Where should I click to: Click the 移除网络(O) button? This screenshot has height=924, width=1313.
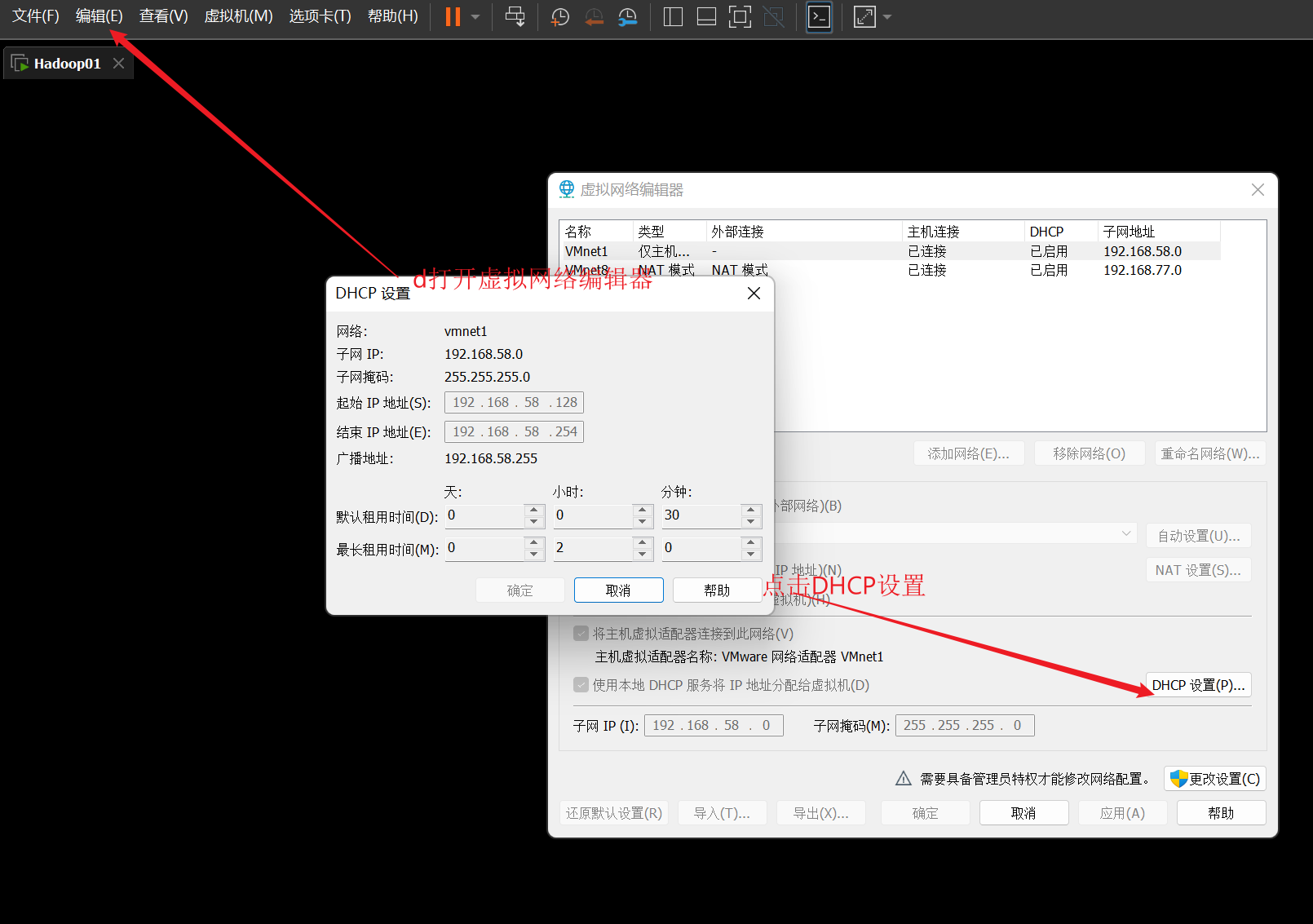pyautogui.click(x=1090, y=454)
